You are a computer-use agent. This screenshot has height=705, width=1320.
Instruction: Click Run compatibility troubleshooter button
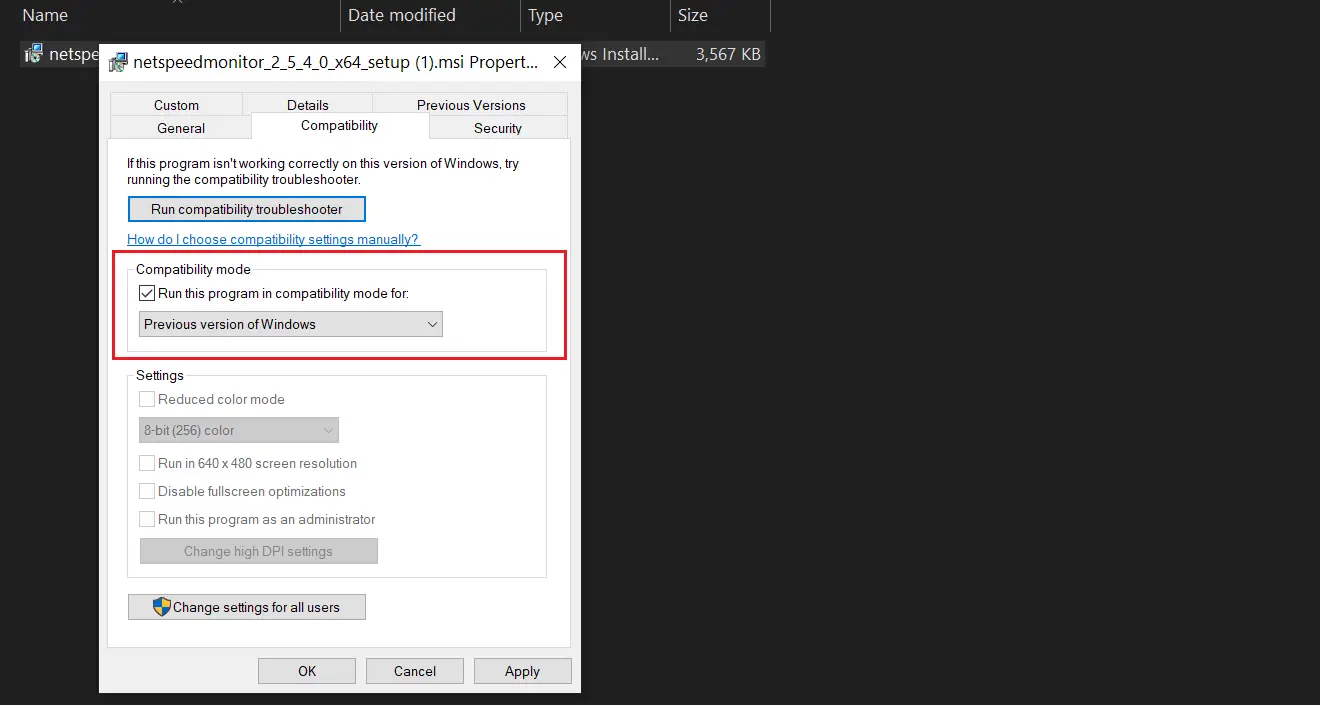click(247, 209)
